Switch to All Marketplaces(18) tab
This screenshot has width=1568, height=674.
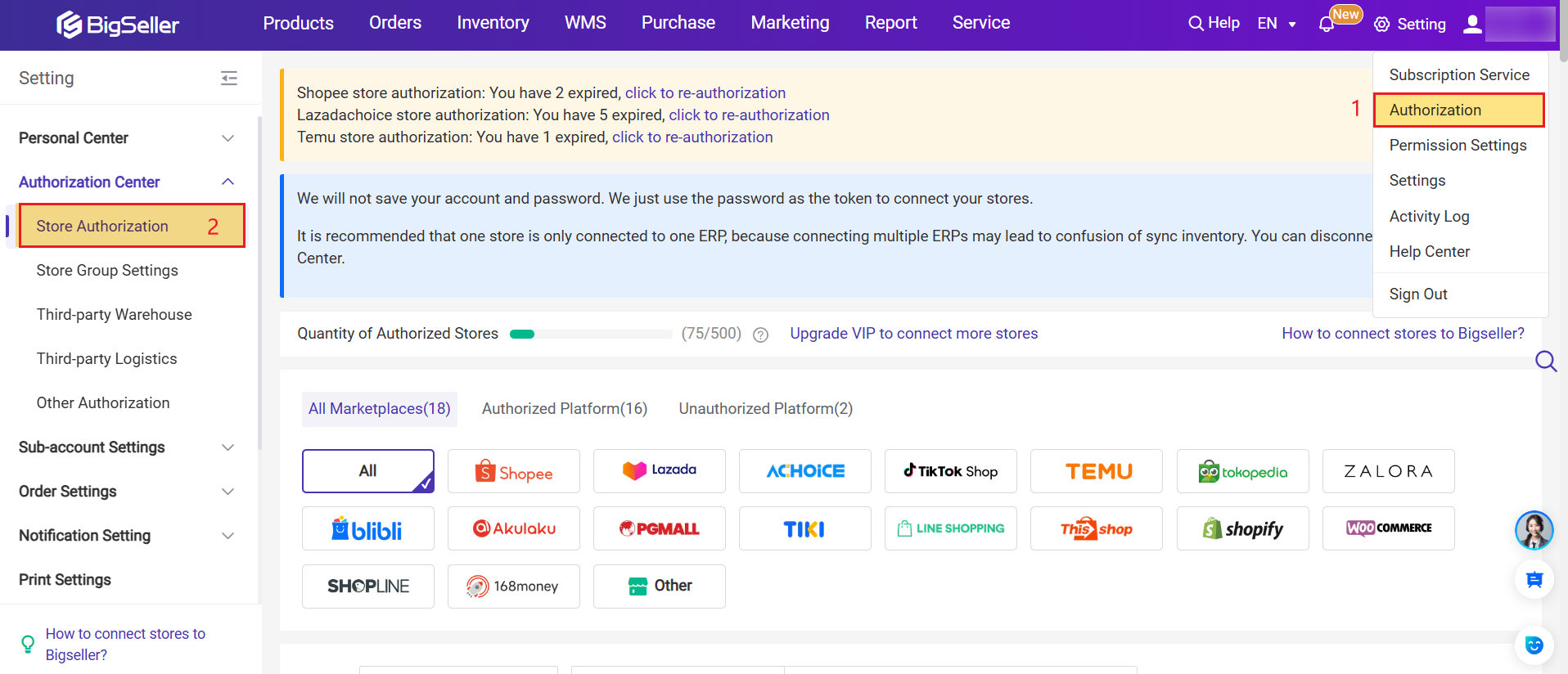tap(380, 409)
